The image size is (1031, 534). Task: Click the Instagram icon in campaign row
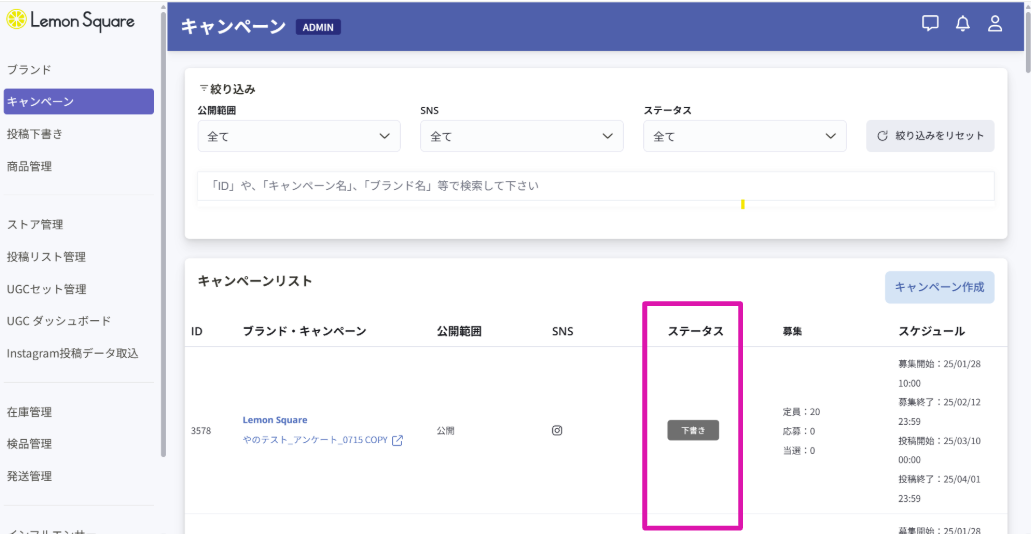point(557,430)
